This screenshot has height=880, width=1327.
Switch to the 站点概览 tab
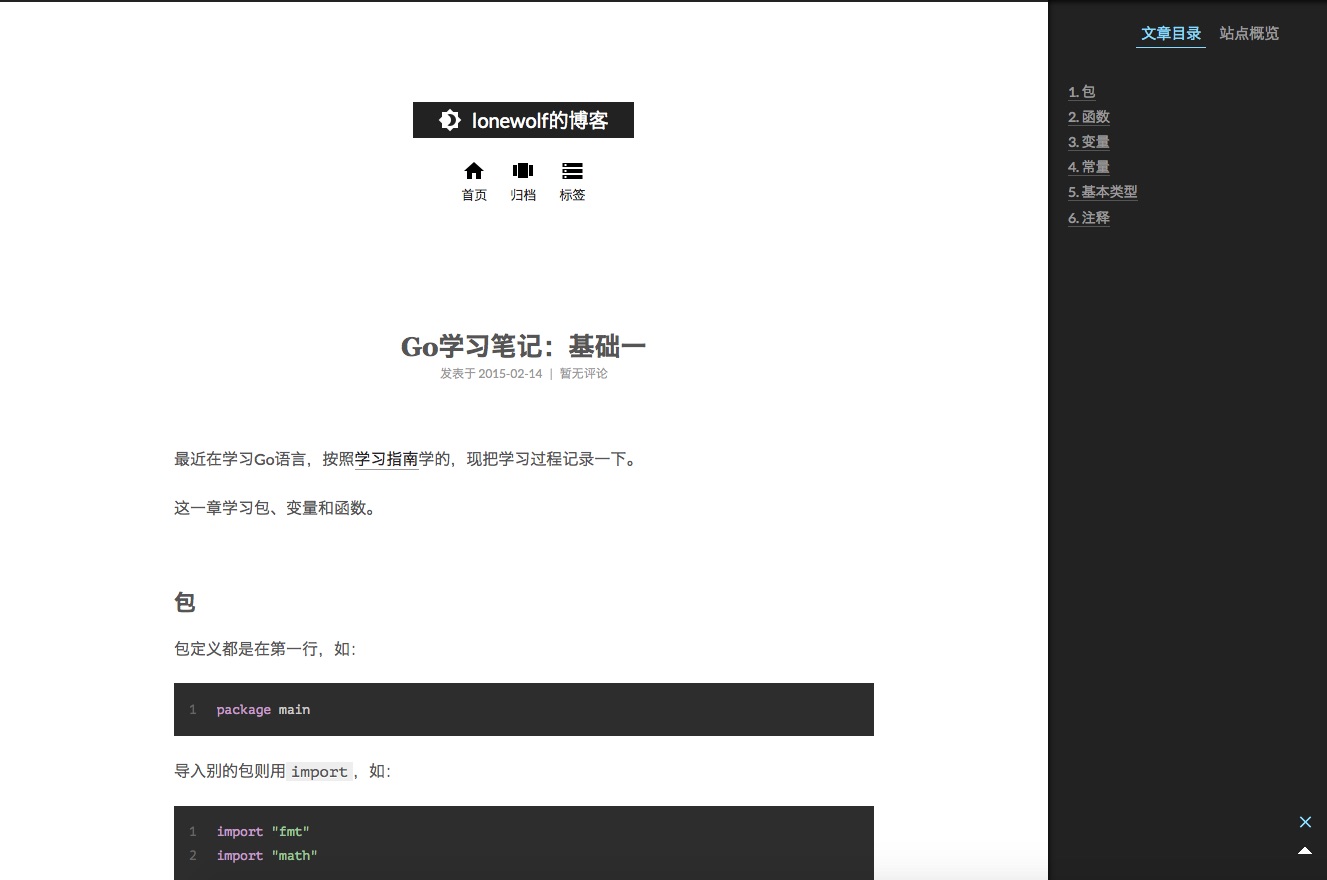click(1248, 33)
